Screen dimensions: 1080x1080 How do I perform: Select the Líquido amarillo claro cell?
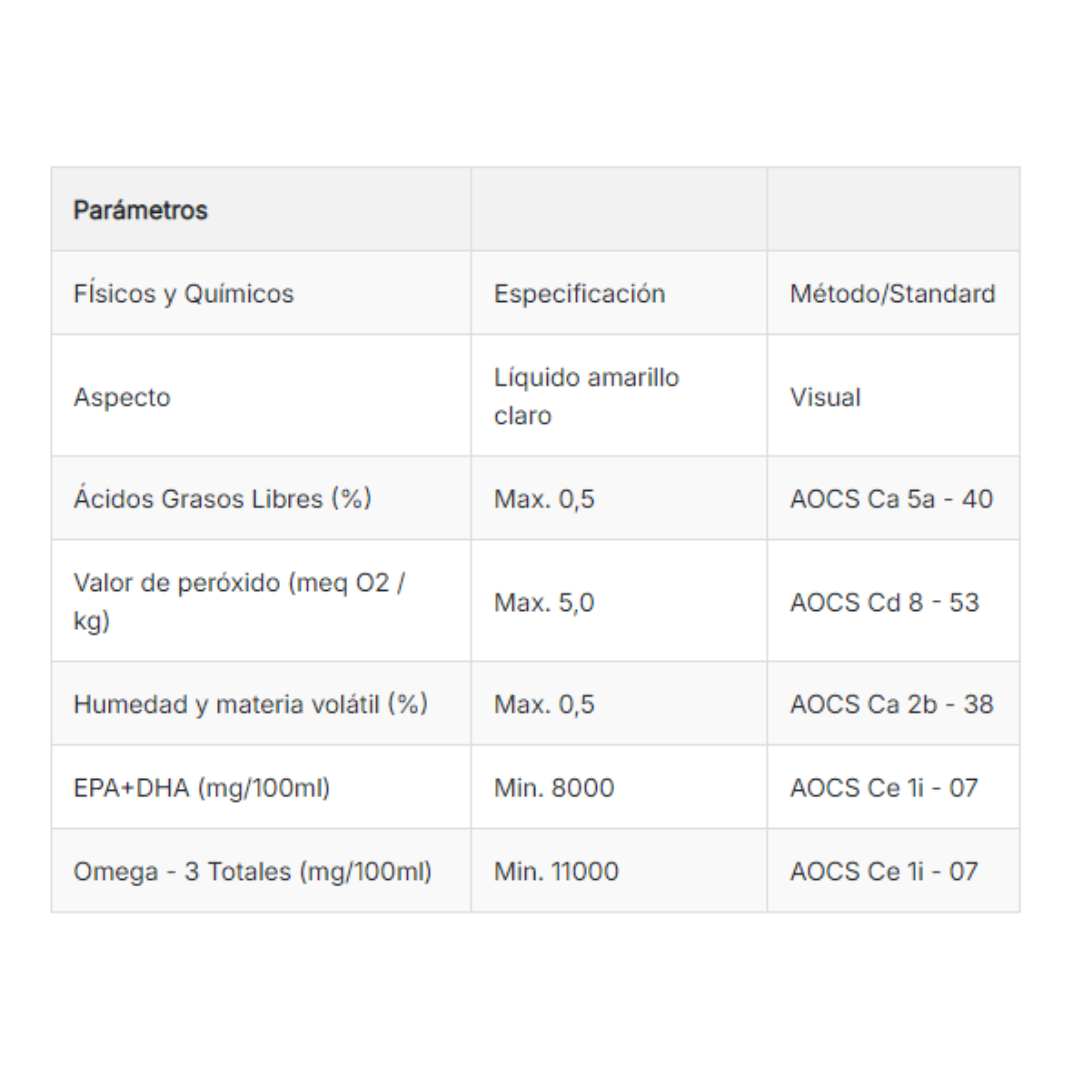pyautogui.click(x=586, y=396)
